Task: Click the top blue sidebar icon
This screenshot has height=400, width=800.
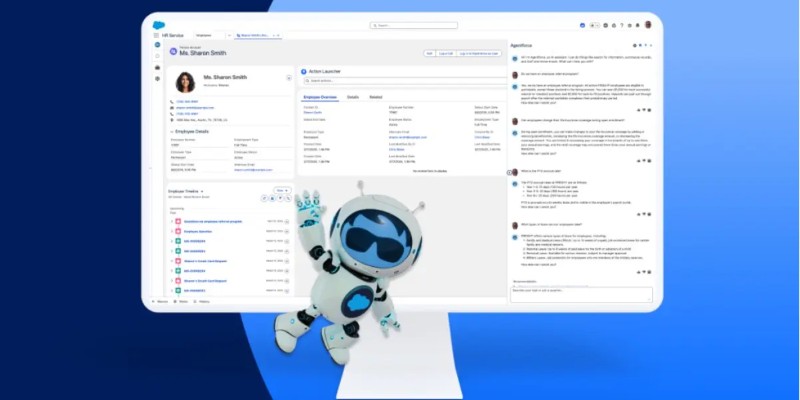Action: point(157,45)
